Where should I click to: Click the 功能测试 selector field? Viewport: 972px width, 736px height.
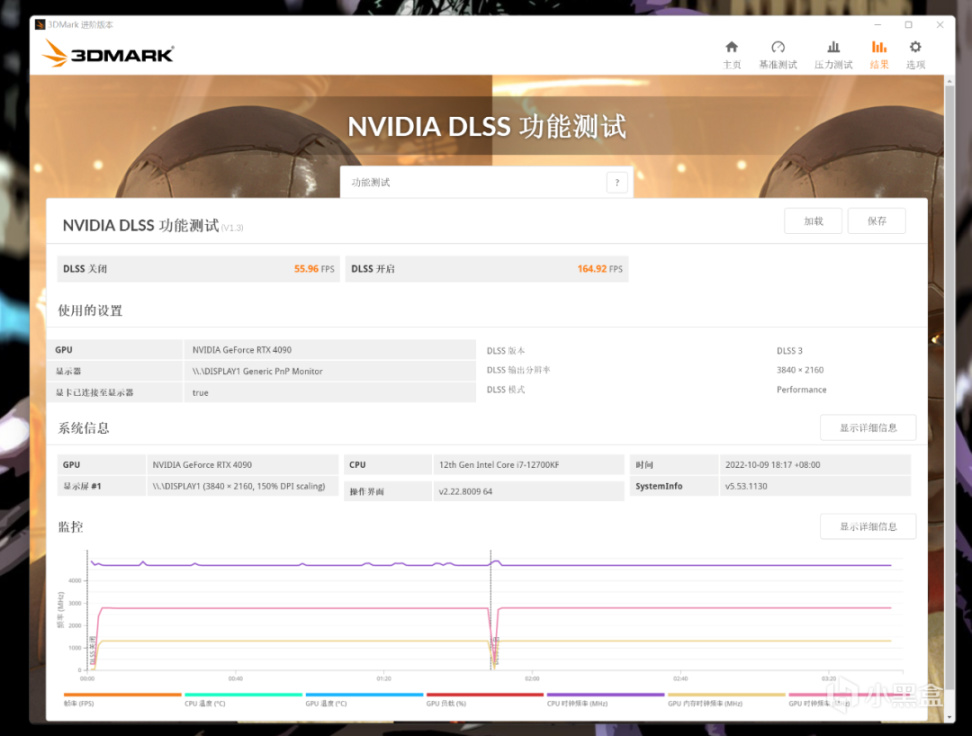486,182
